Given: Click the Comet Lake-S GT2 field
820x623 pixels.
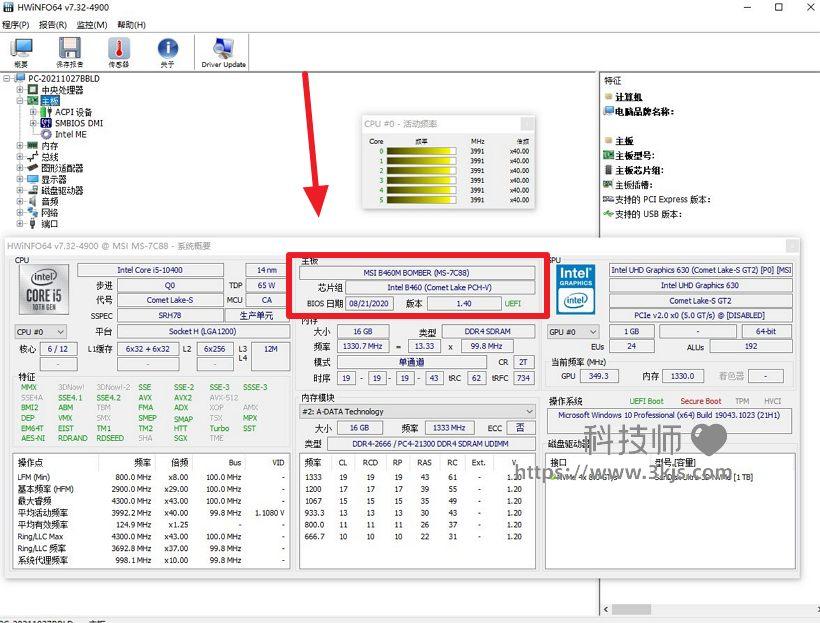Looking at the screenshot, I should 700,301.
